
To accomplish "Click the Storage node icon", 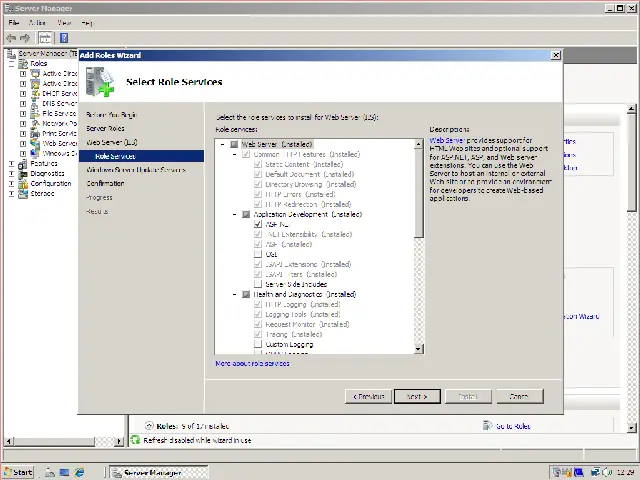I will coord(23,193).
